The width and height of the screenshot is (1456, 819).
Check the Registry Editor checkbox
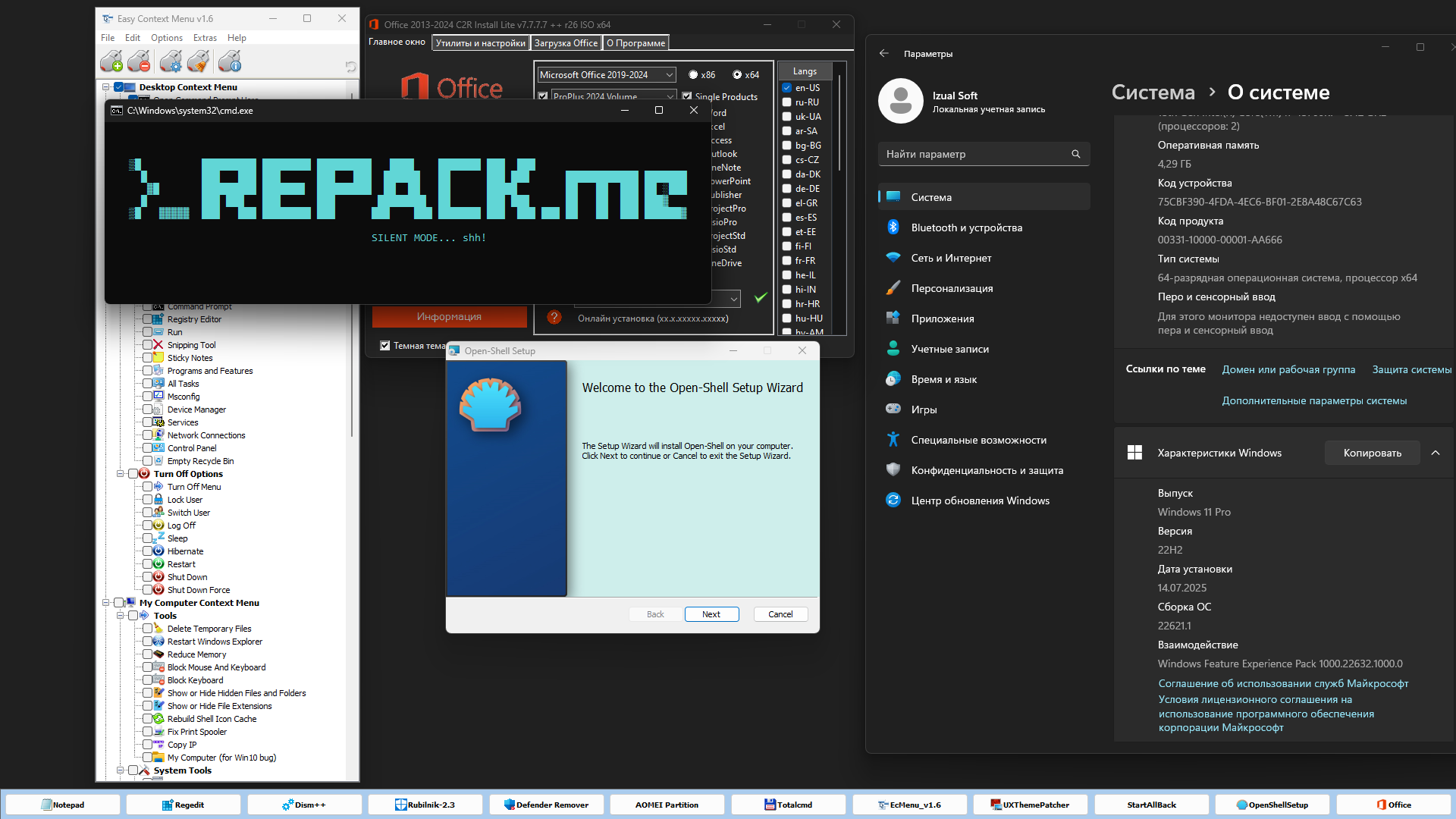[148, 319]
